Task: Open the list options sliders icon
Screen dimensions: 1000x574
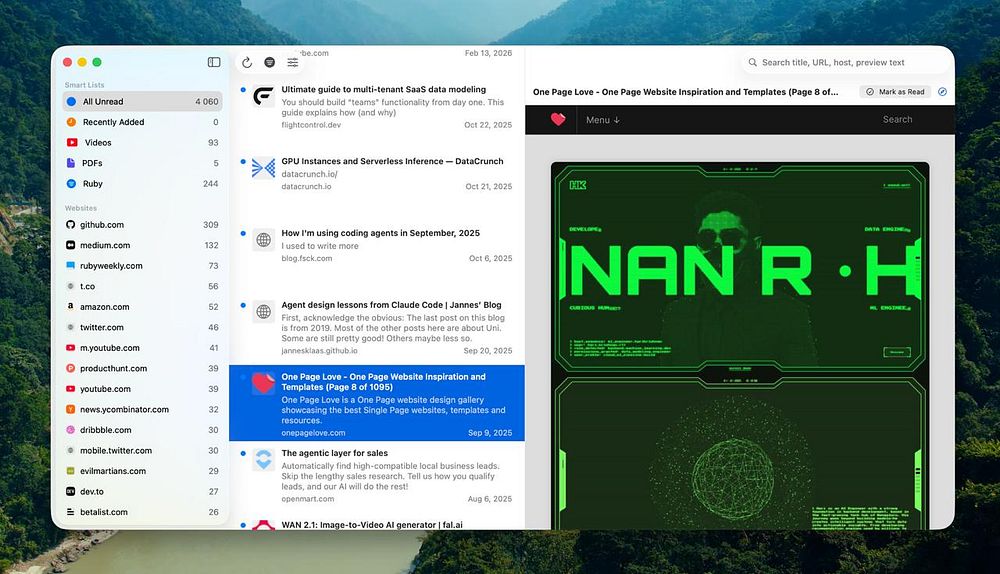Action: click(293, 62)
